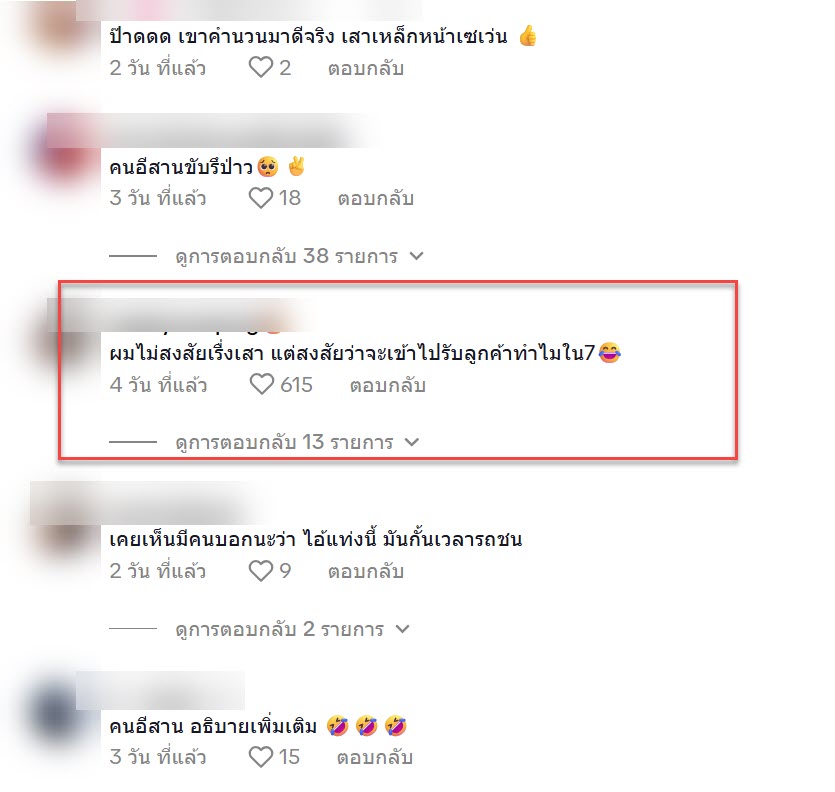The width and height of the screenshot is (835, 792).
Task: Expand the 13 replies thread
Action: click(x=284, y=442)
